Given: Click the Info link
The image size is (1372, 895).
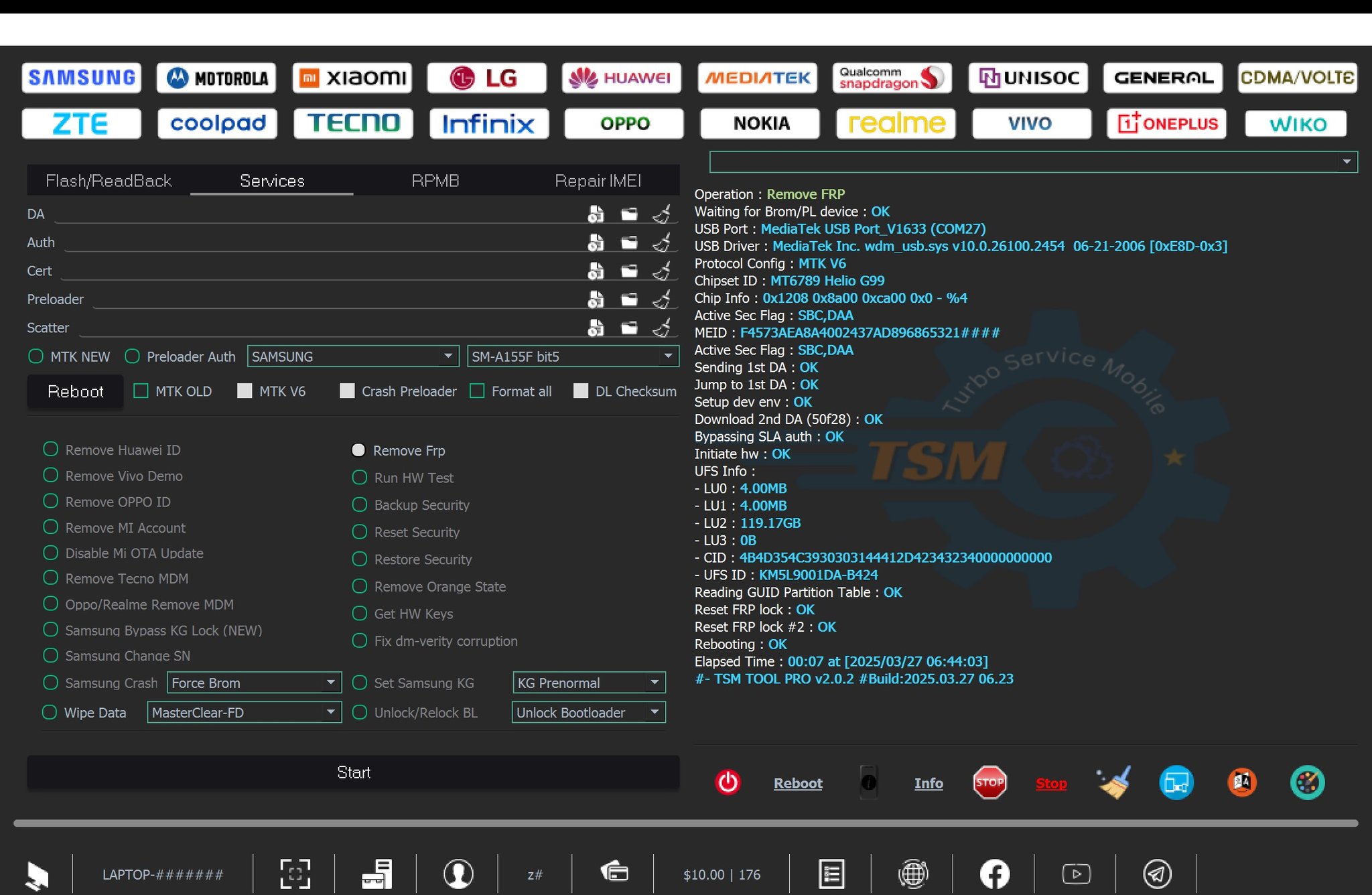Looking at the screenshot, I should pos(929,783).
